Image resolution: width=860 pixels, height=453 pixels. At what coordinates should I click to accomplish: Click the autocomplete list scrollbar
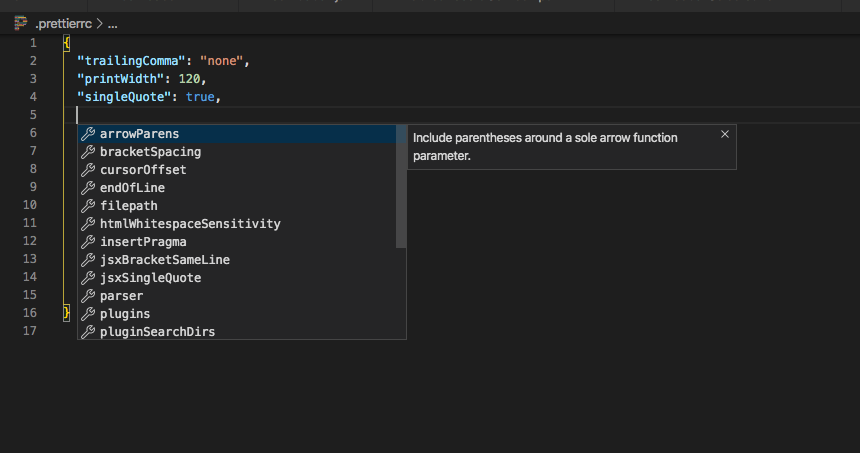point(401,186)
